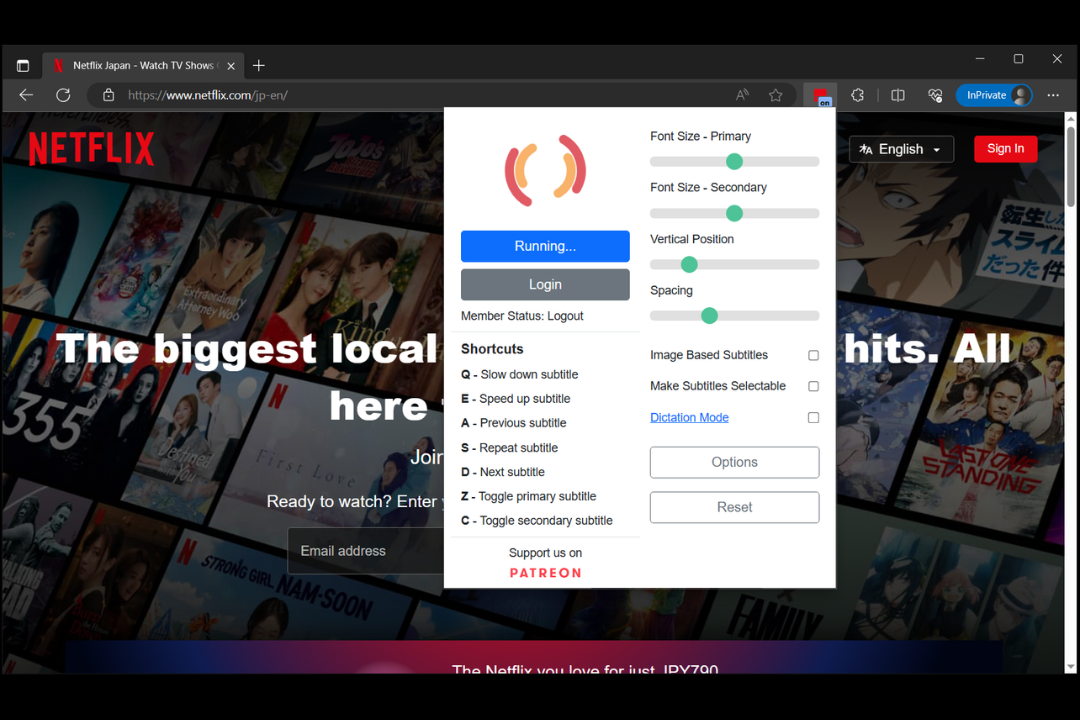Click the 'A - Previous subtitle' shortcut text
The image size is (1080, 720).
point(514,422)
